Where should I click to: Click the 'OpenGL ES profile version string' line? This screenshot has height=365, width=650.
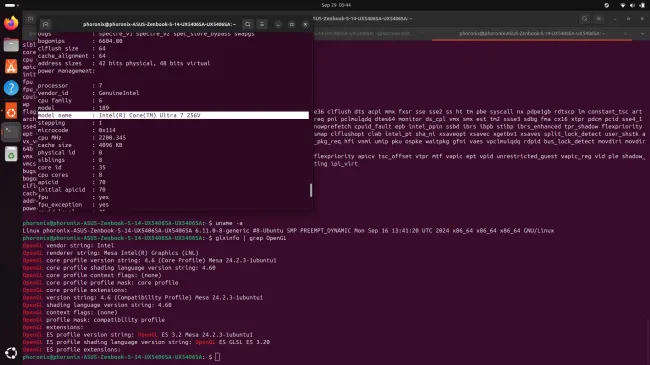[138, 335]
